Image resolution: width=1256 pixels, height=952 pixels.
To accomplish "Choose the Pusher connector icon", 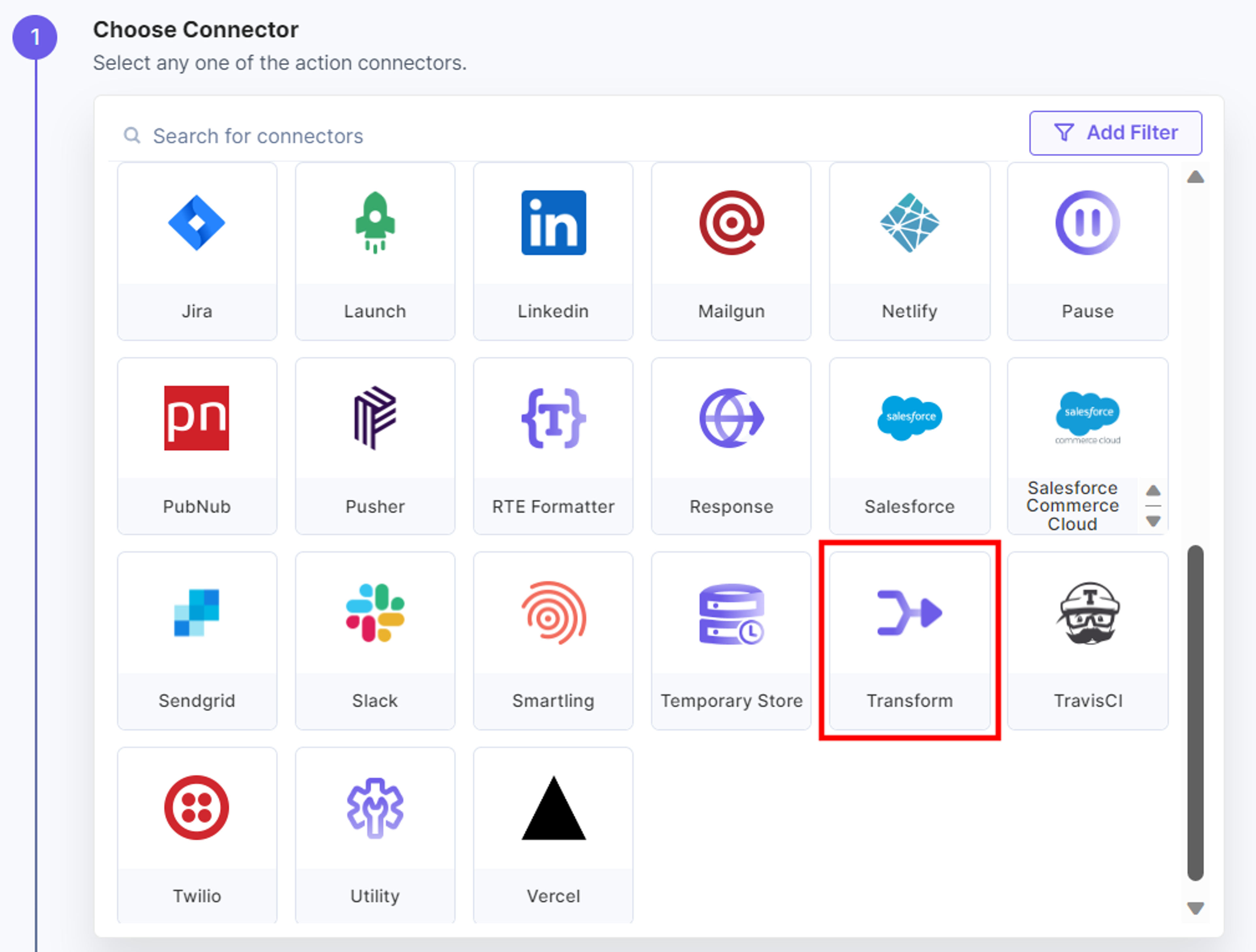I will click(375, 418).
